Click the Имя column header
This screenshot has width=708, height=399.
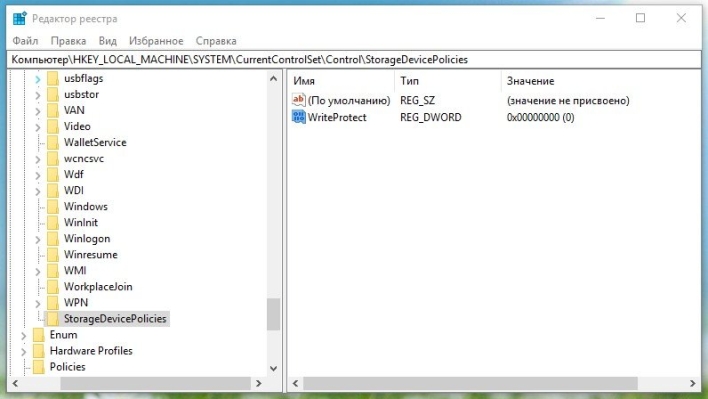[x=341, y=81]
